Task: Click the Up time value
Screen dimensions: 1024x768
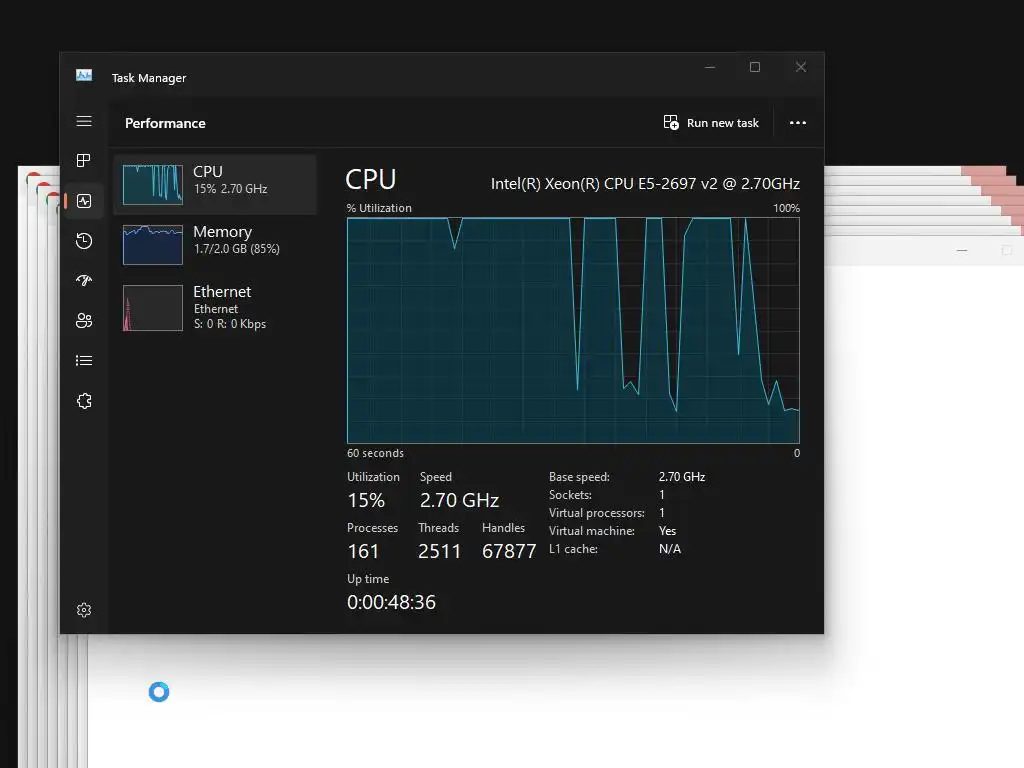Action: pyautogui.click(x=391, y=602)
